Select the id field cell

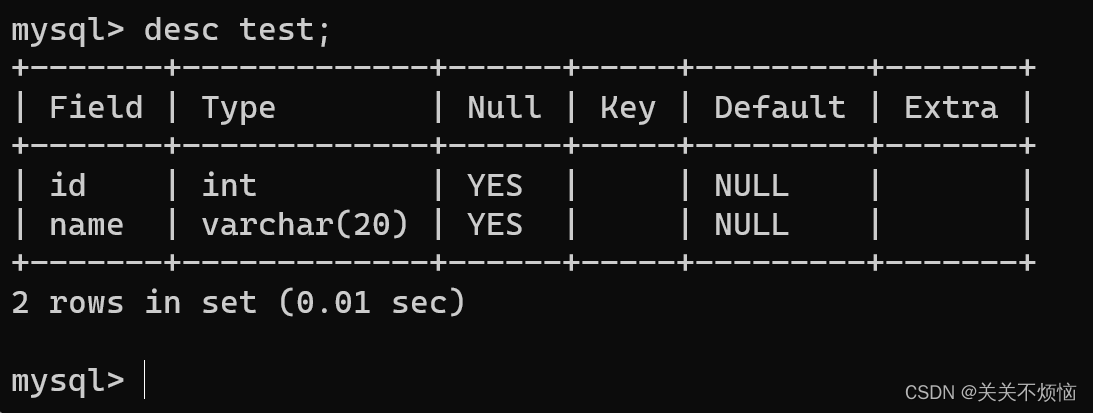(68, 186)
